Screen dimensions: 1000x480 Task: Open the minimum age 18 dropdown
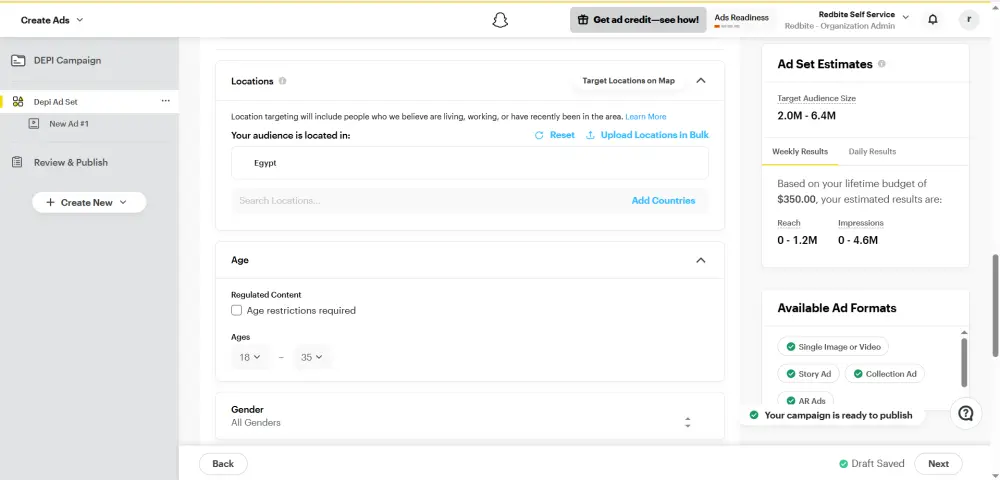pyautogui.click(x=249, y=357)
